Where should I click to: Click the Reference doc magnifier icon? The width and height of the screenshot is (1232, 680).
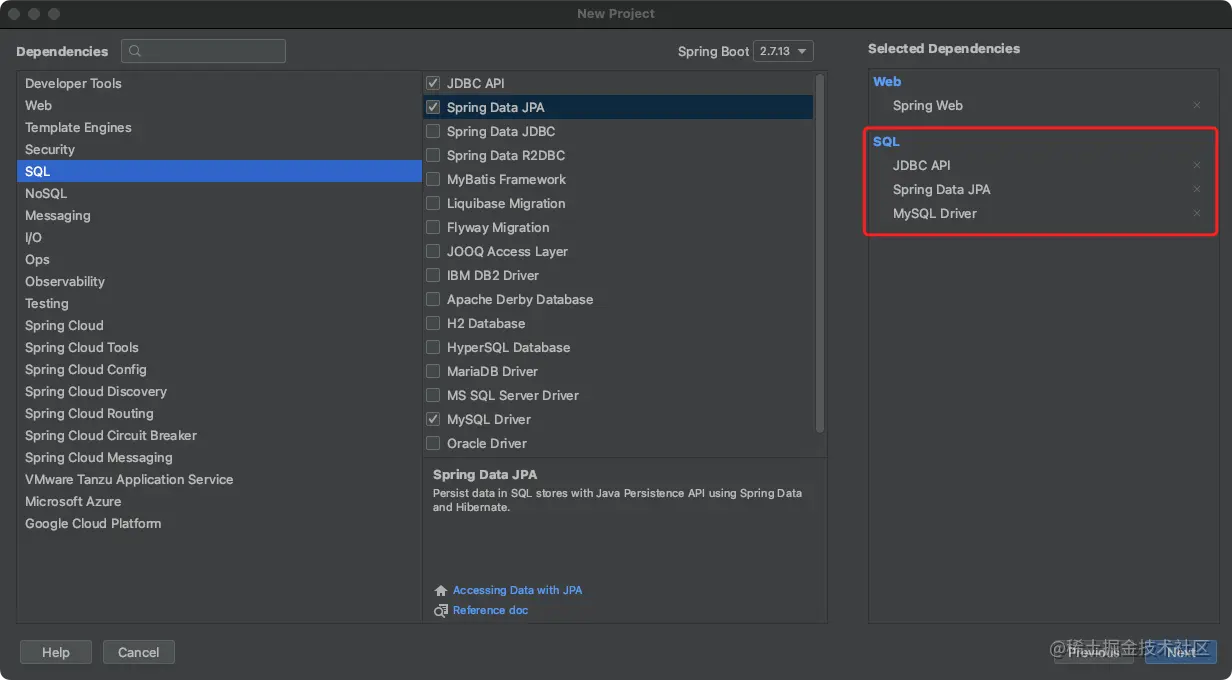(441, 611)
